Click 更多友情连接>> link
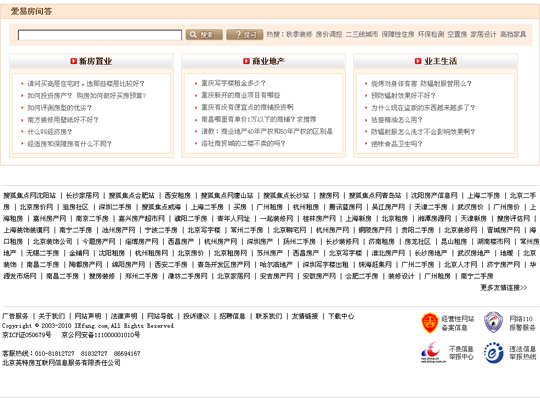The width and height of the screenshot is (540, 398). (504, 287)
